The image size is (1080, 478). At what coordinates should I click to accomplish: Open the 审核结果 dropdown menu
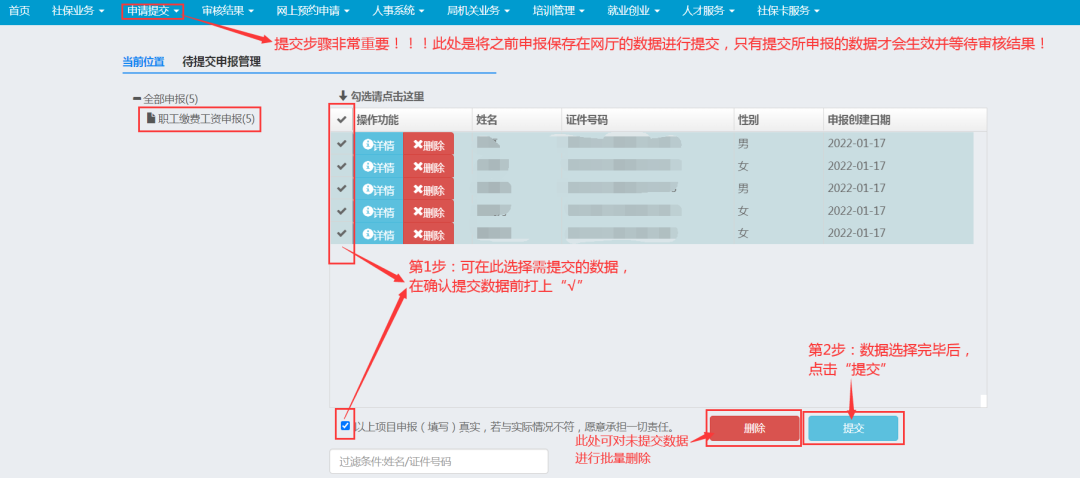(227, 11)
